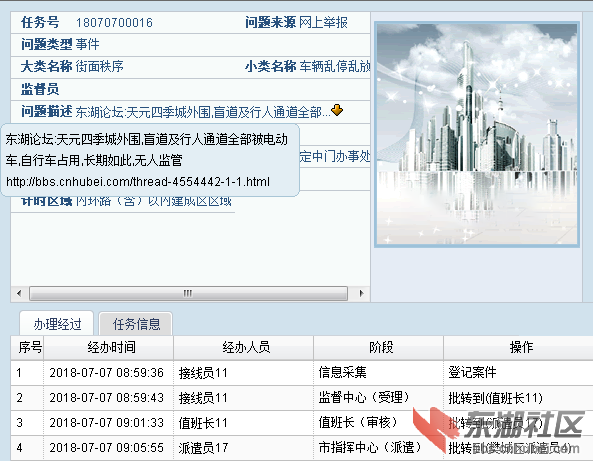The height and width of the screenshot is (461, 593).
Task: Click the 登记案件 operation cell
Action: (x=472, y=373)
